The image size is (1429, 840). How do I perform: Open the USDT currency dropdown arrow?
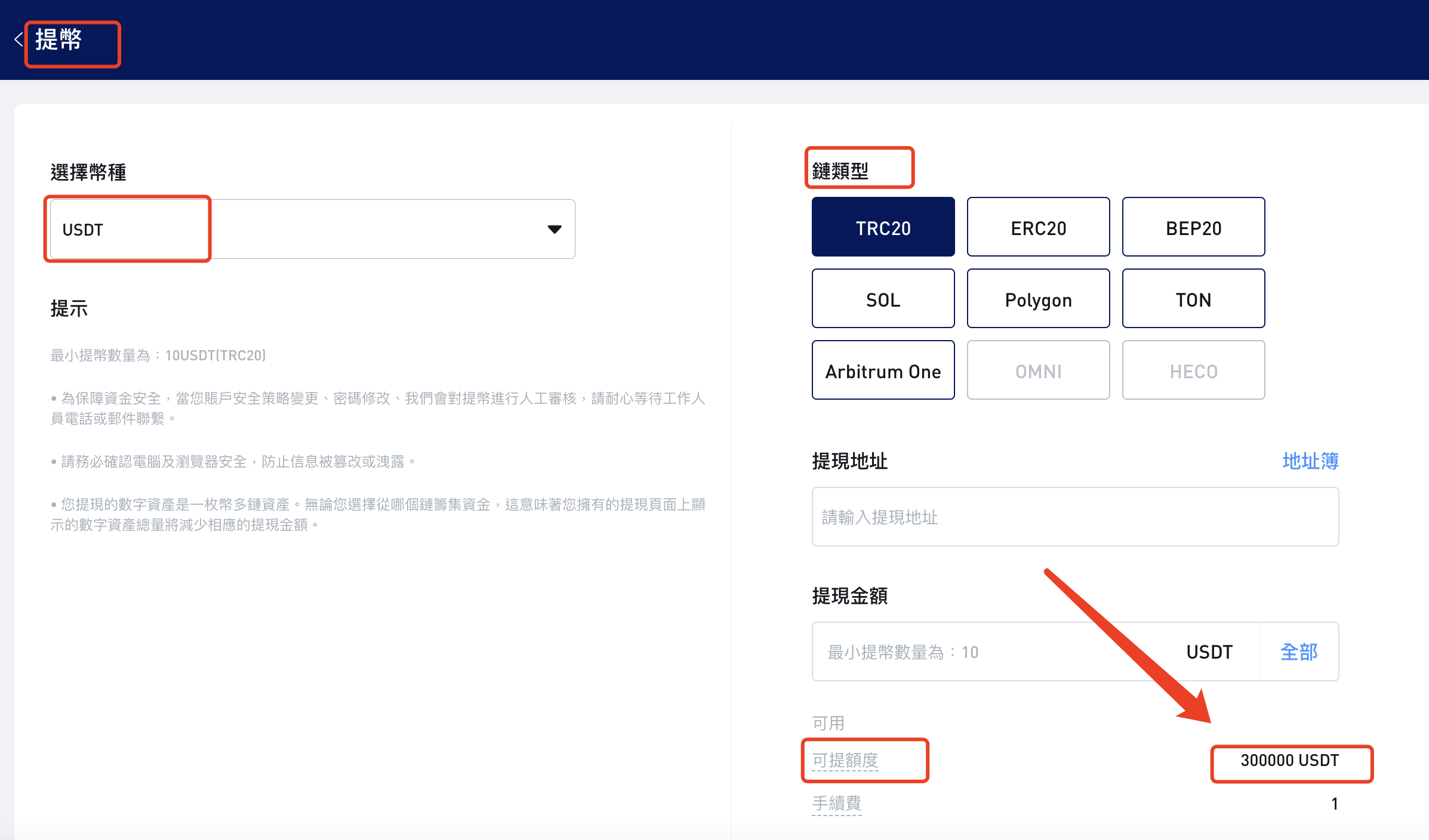(554, 229)
